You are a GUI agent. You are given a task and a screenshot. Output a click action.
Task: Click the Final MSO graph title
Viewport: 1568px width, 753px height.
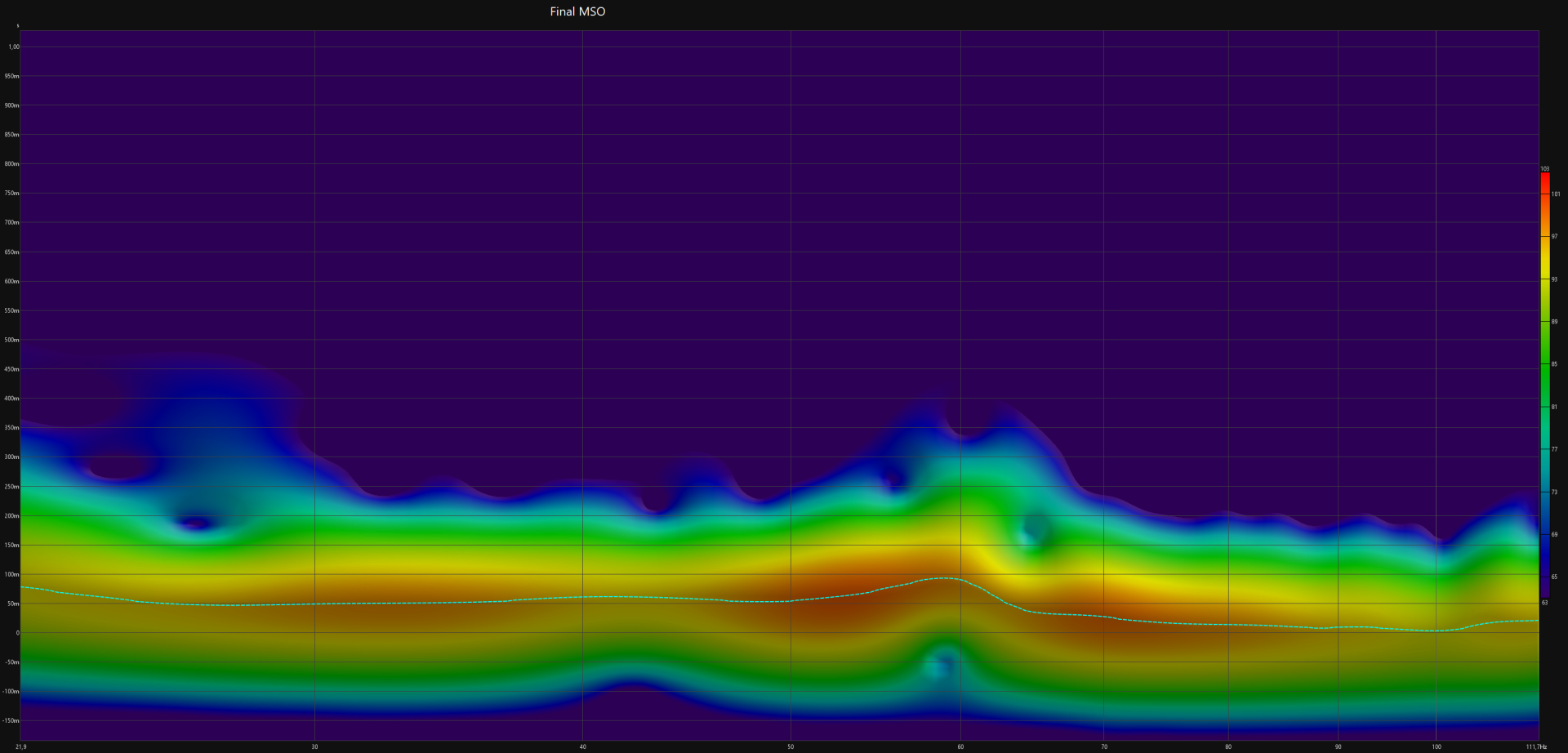(577, 11)
